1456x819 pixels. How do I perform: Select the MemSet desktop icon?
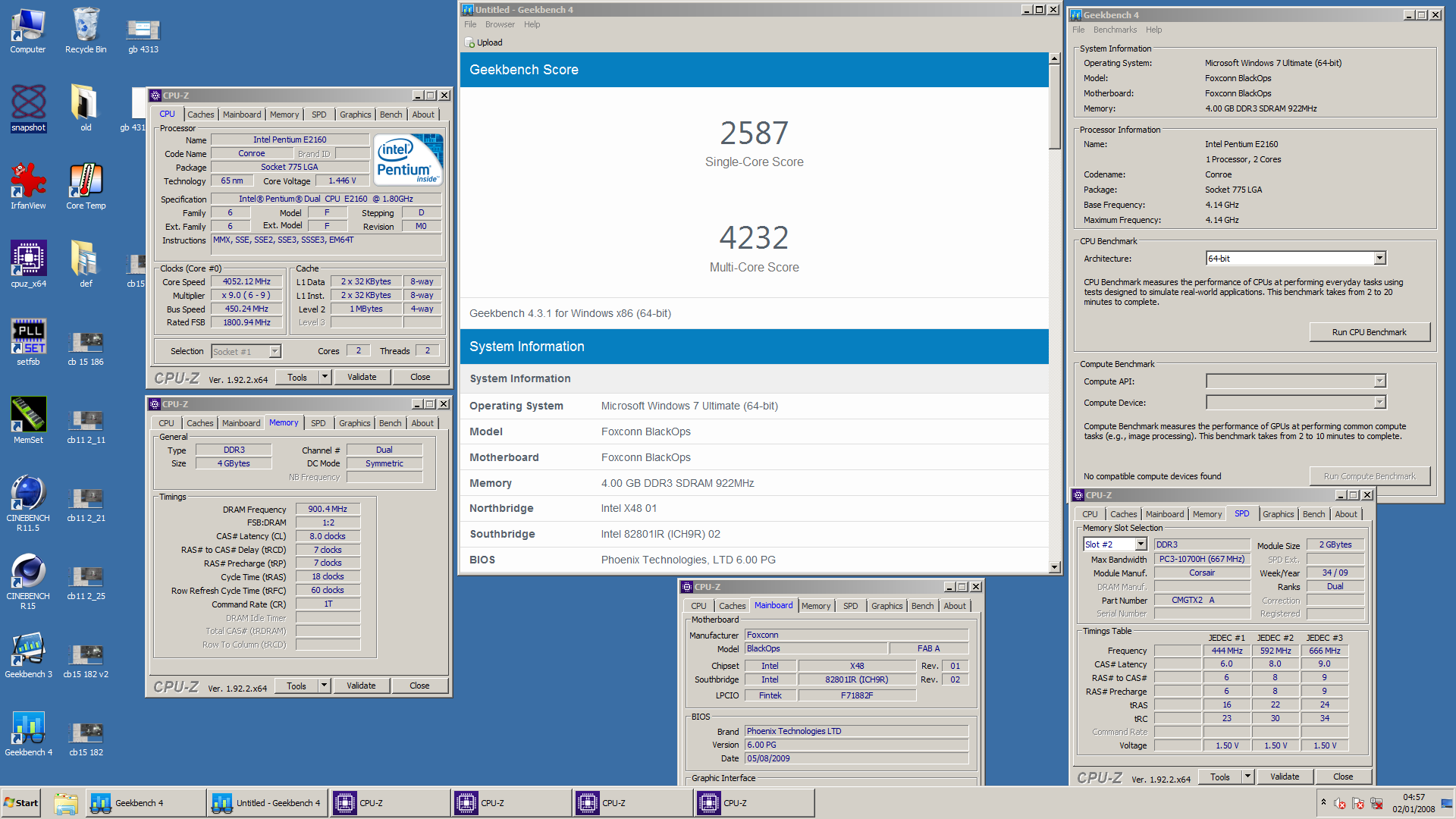pos(28,421)
